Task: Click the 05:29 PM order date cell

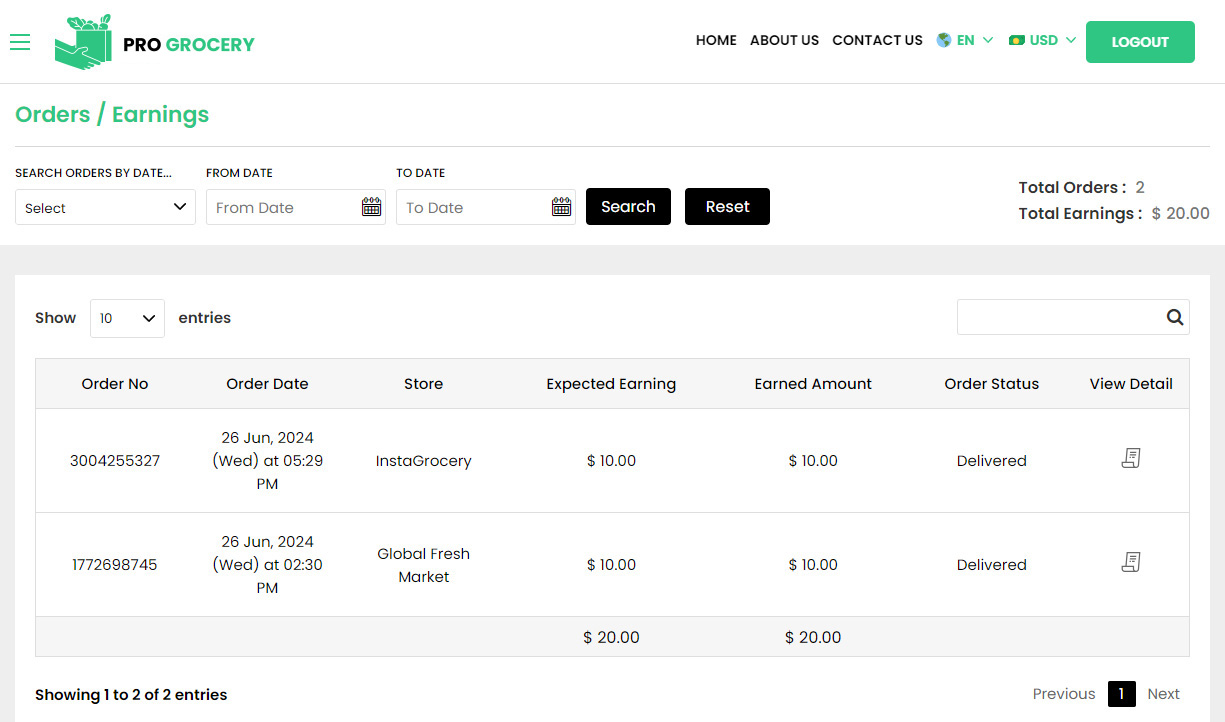Action: tap(267, 461)
